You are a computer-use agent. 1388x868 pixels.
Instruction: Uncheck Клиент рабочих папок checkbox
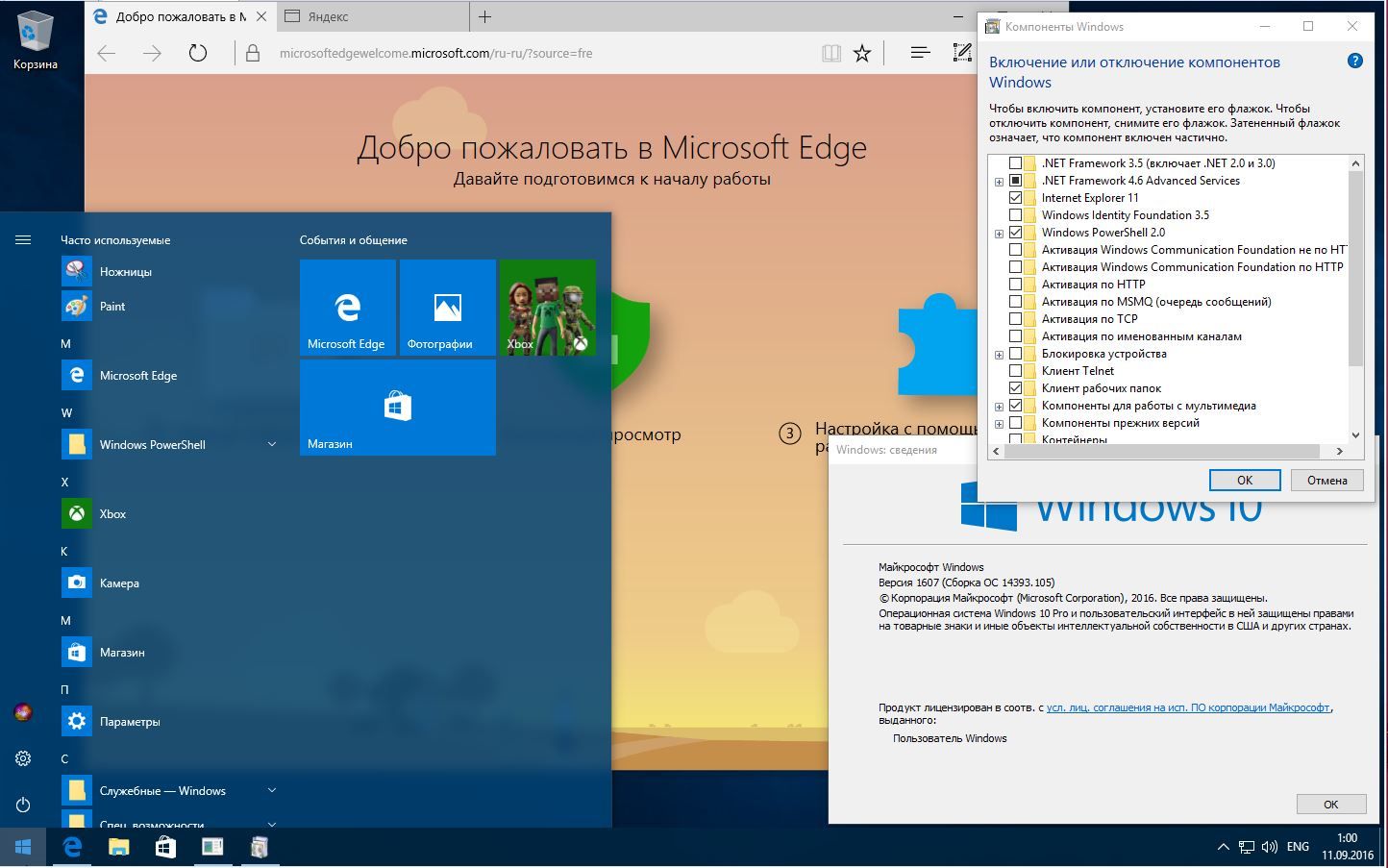(x=1015, y=388)
